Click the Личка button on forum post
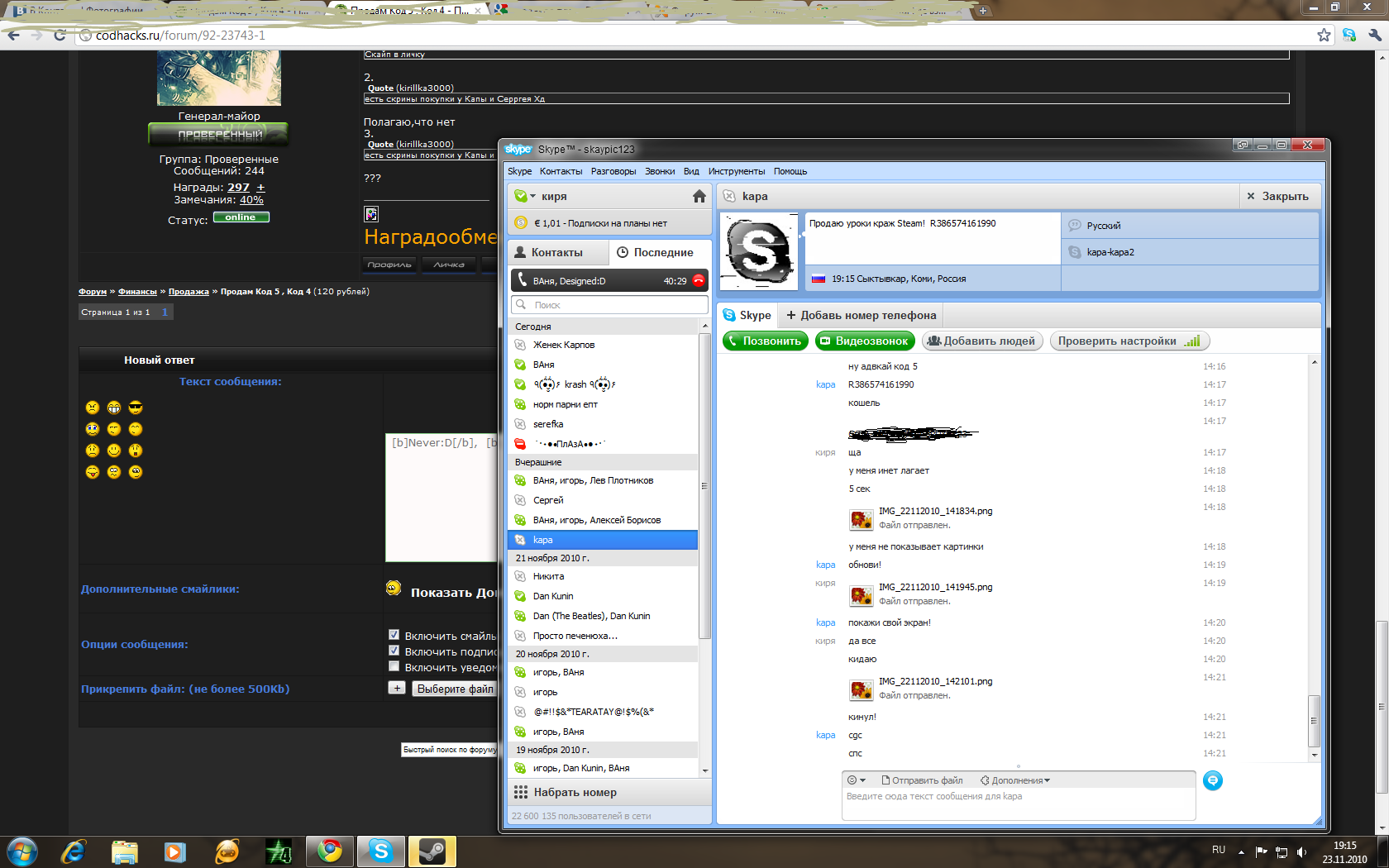Screen dimensions: 1389x868 pyautogui.click(x=449, y=265)
